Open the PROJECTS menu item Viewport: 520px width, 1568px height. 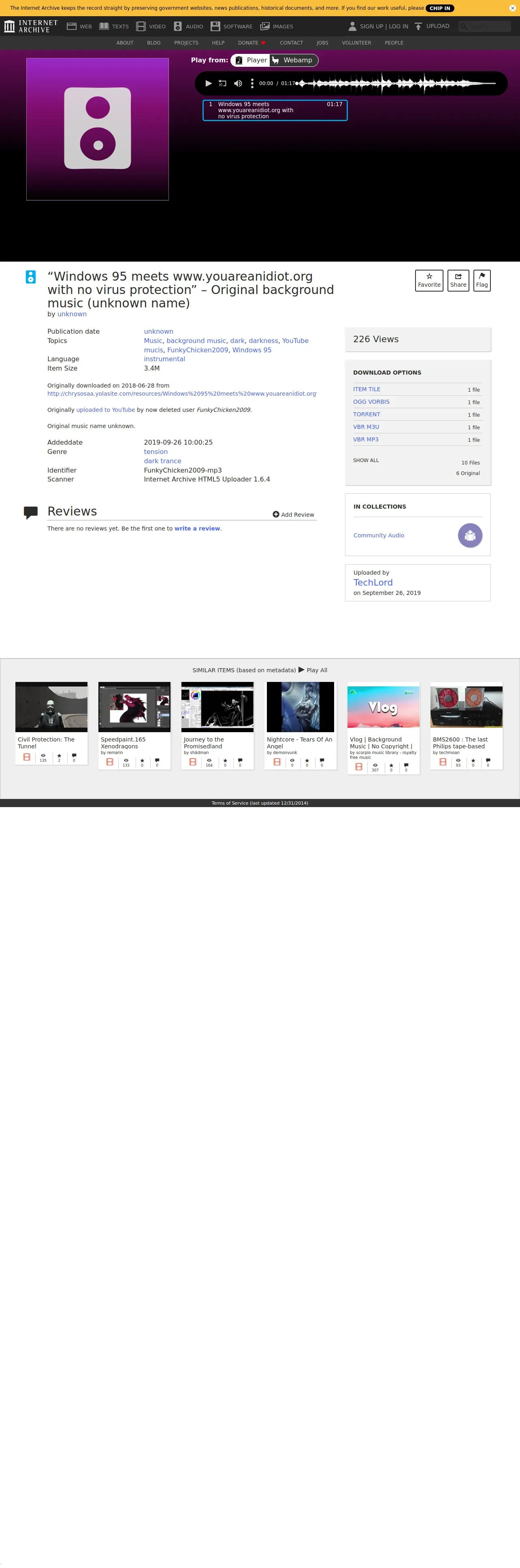186,43
